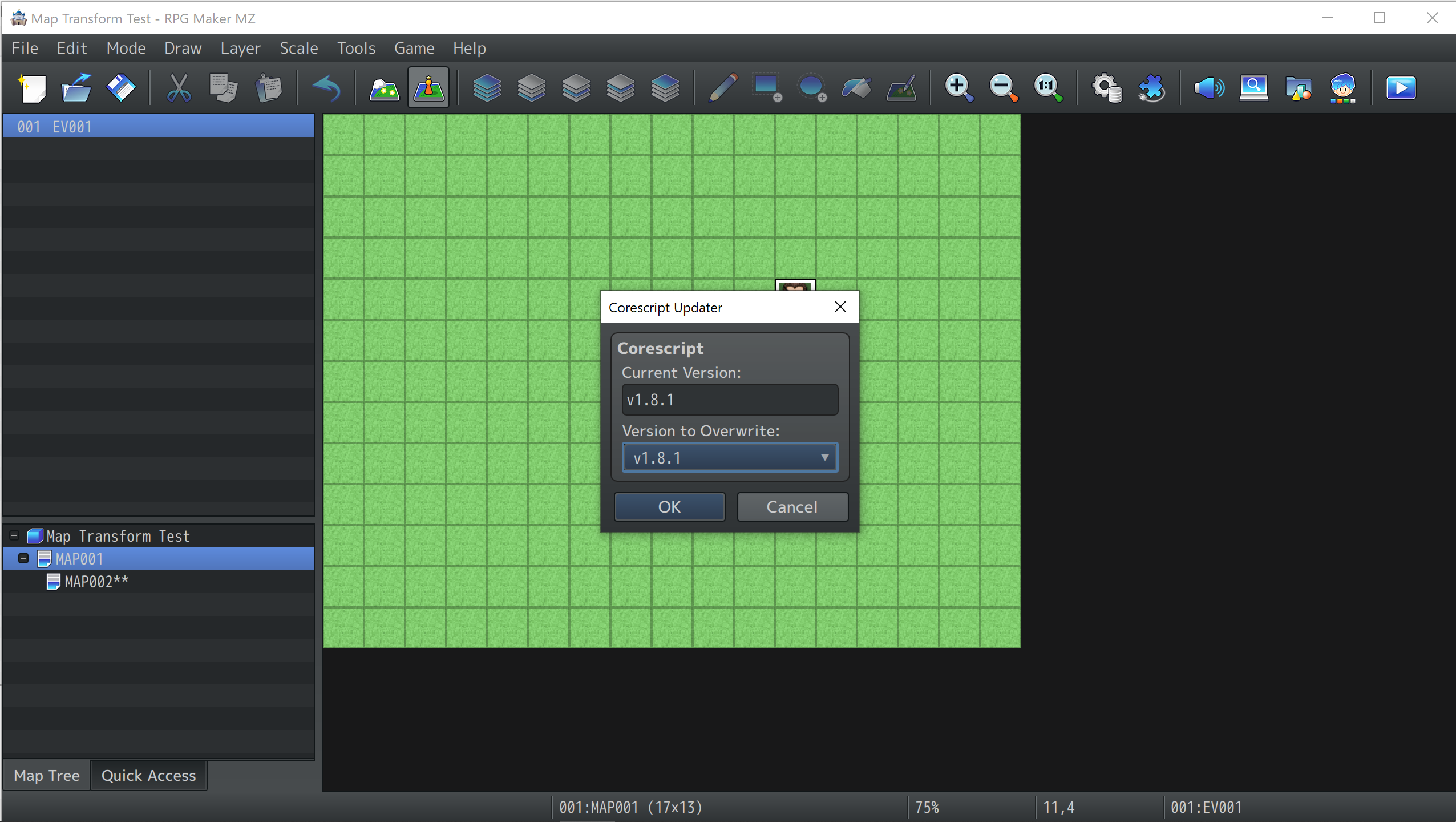
Task: Select the Automatic layer icon
Action: tap(487, 88)
